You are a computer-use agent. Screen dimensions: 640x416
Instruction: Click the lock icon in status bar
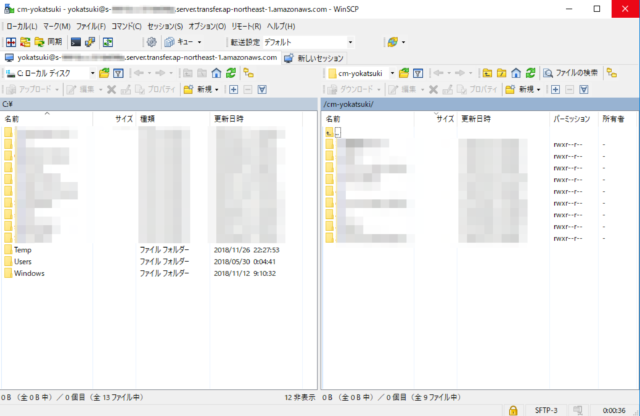pos(513,410)
